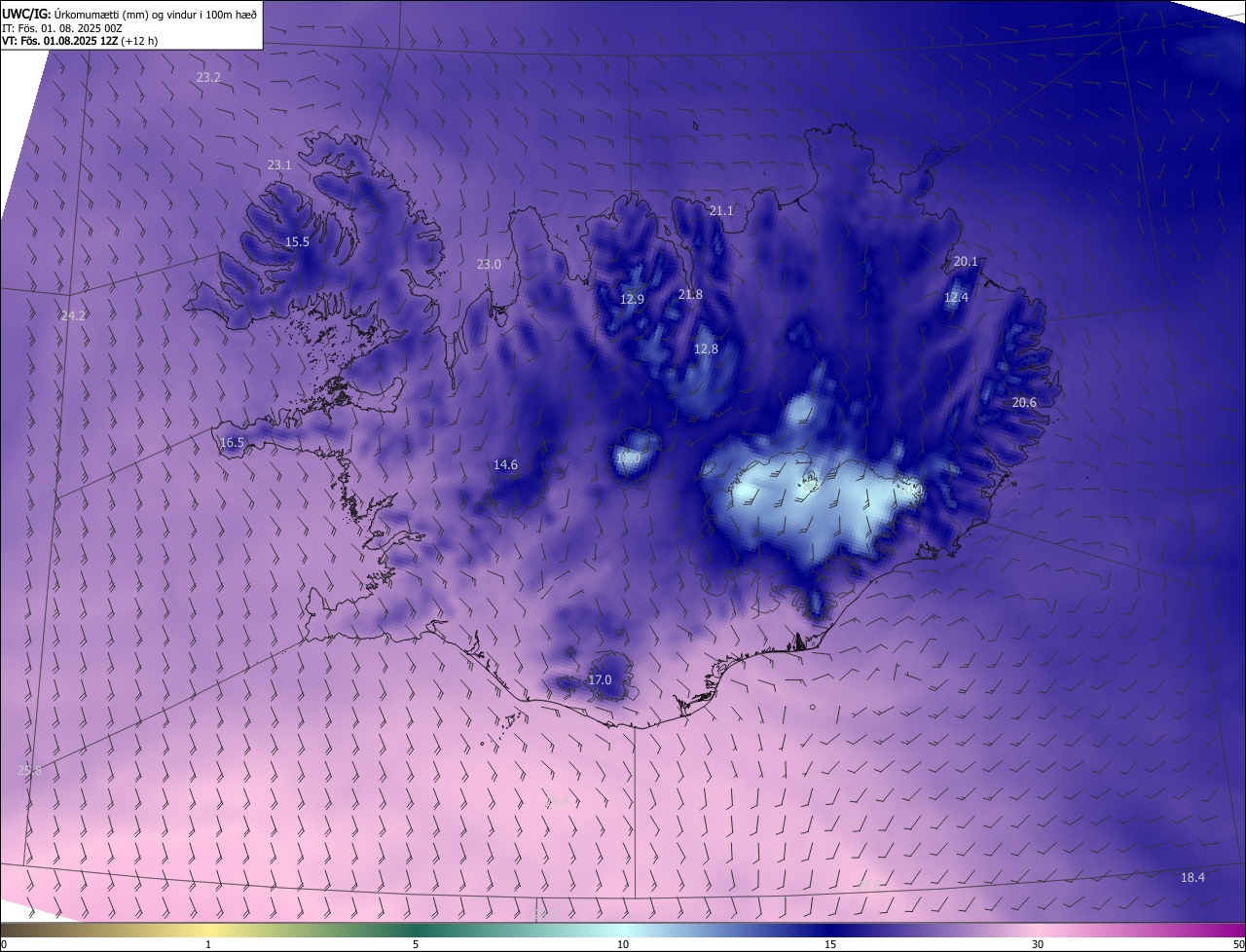Click the 24.2 value label

[x=73, y=315]
